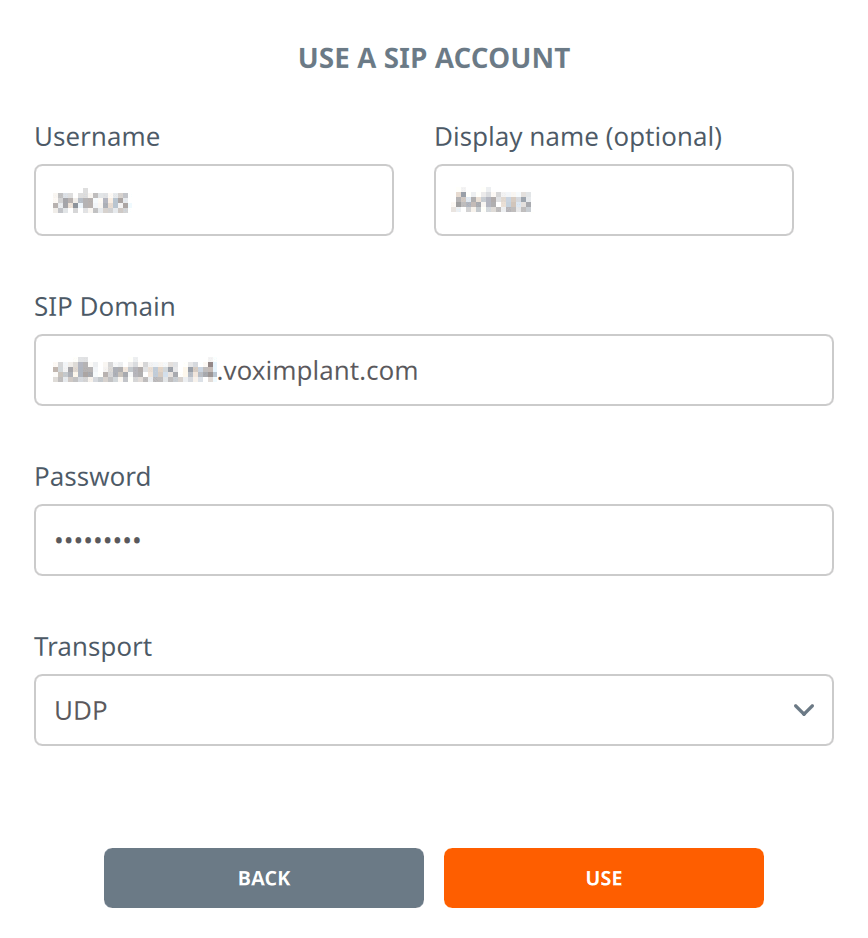868x938 pixels.
Task: Select the masked password dots
Action: click(x=100, y=540)
